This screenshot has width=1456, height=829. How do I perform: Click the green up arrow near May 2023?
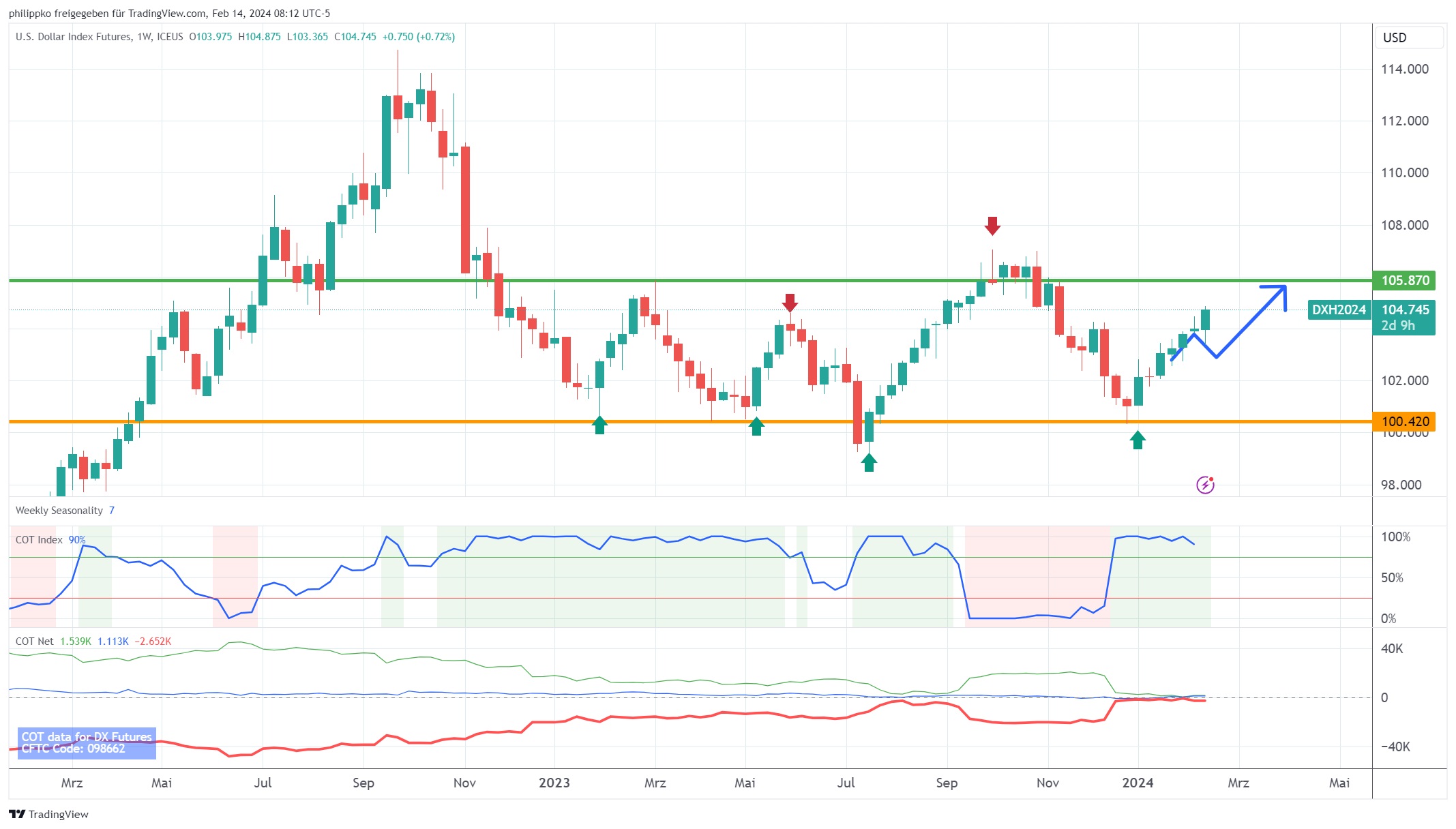756,427
